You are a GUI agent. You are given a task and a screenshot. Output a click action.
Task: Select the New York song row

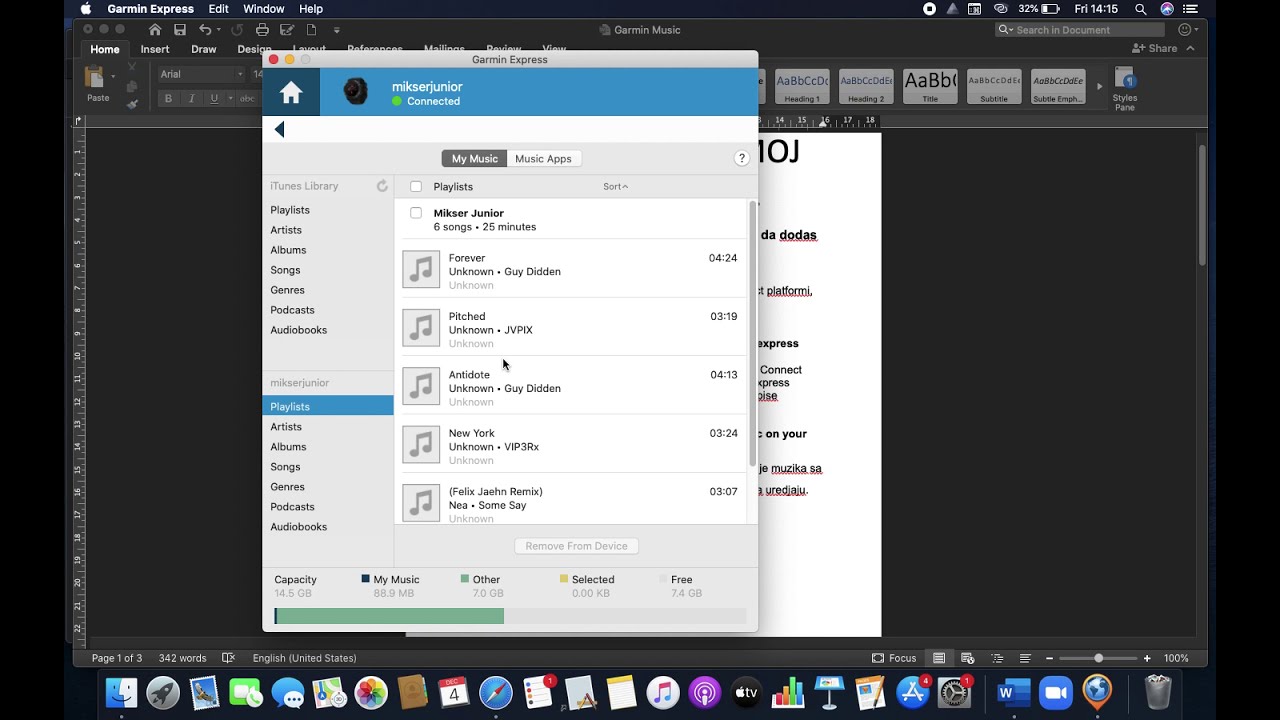574,444
